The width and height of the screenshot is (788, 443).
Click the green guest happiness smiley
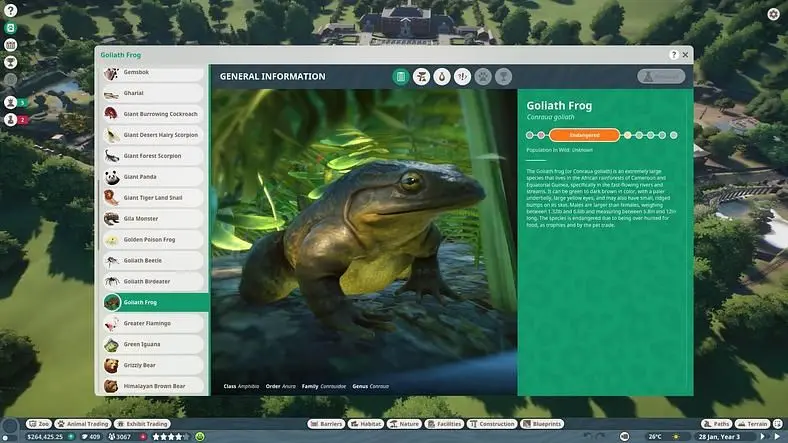pyautogui.click(x=200, y=436)
